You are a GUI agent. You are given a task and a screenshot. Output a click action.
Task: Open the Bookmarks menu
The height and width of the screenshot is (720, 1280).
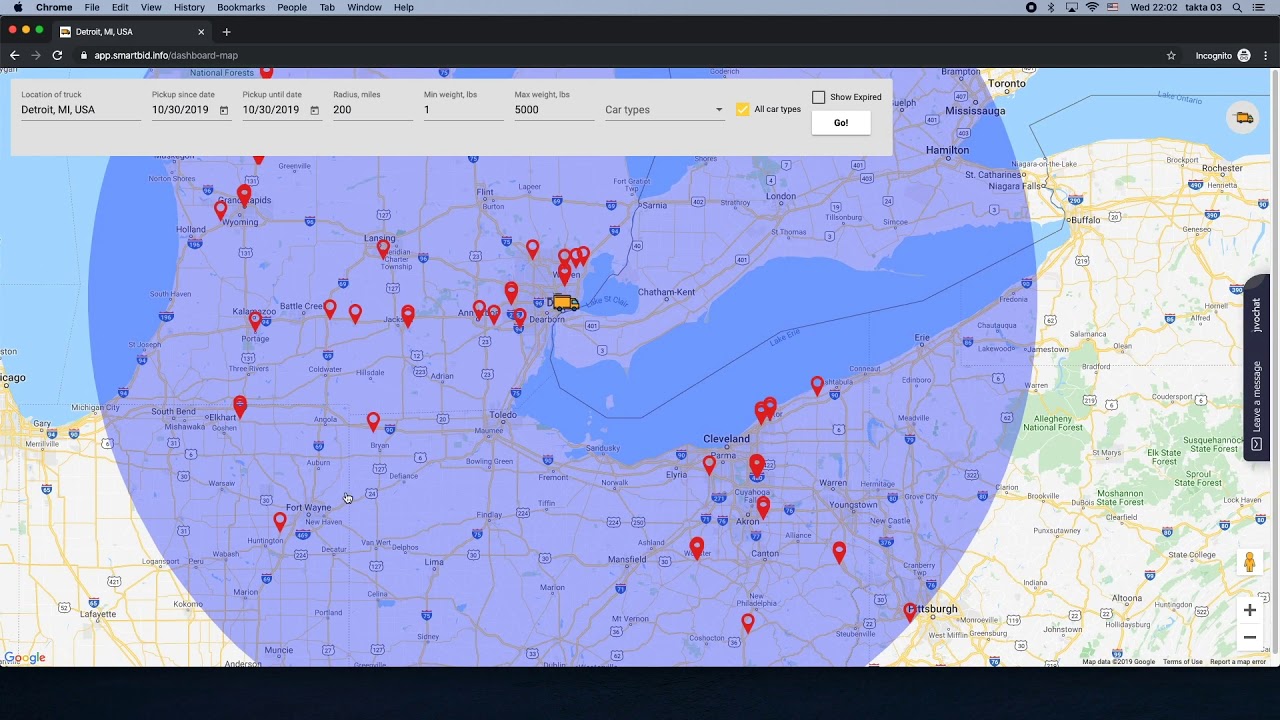tap(241, 7)
